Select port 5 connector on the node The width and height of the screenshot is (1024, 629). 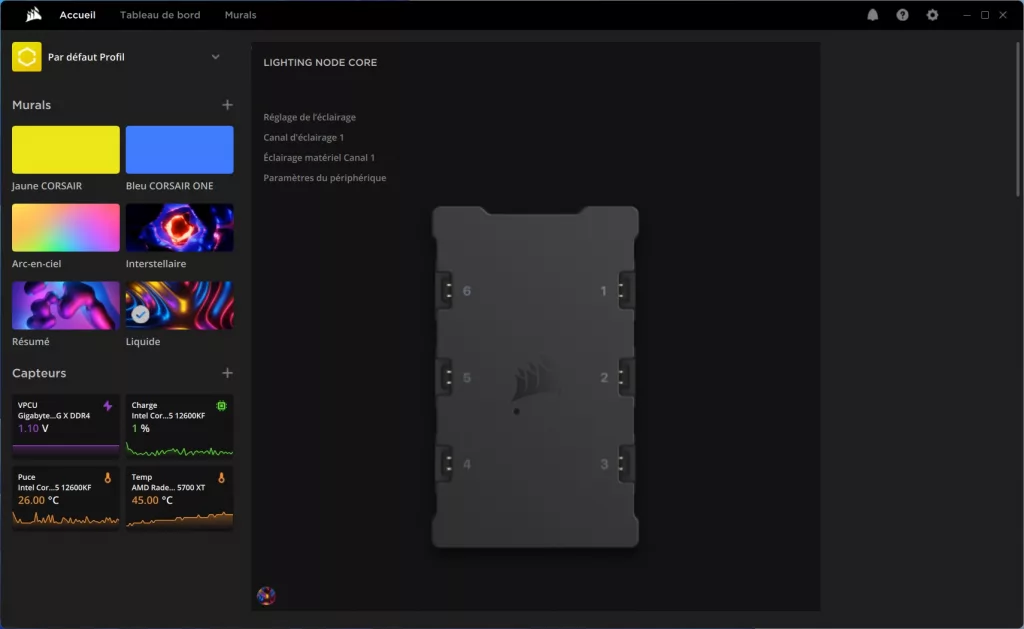[445, 378]
